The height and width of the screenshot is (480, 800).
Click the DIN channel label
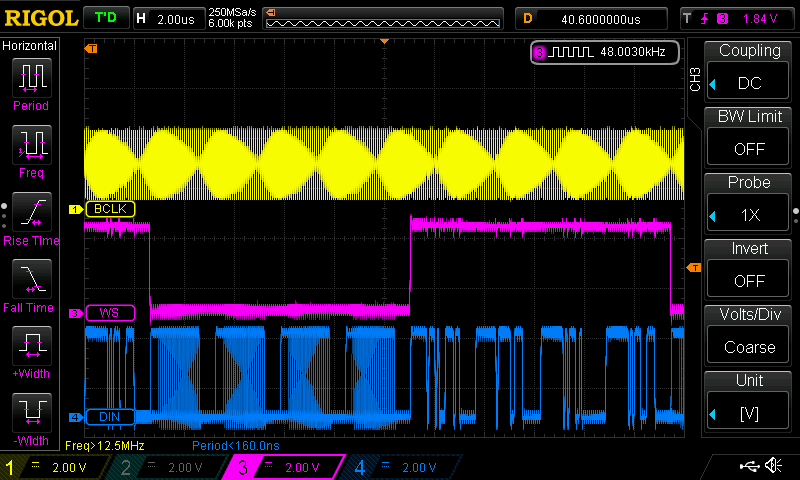110,417
